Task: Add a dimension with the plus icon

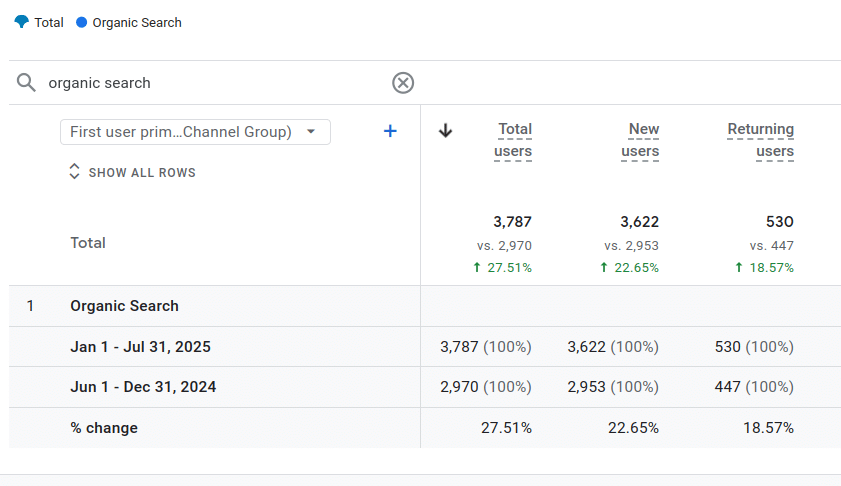Action: [x=390, y=131]
